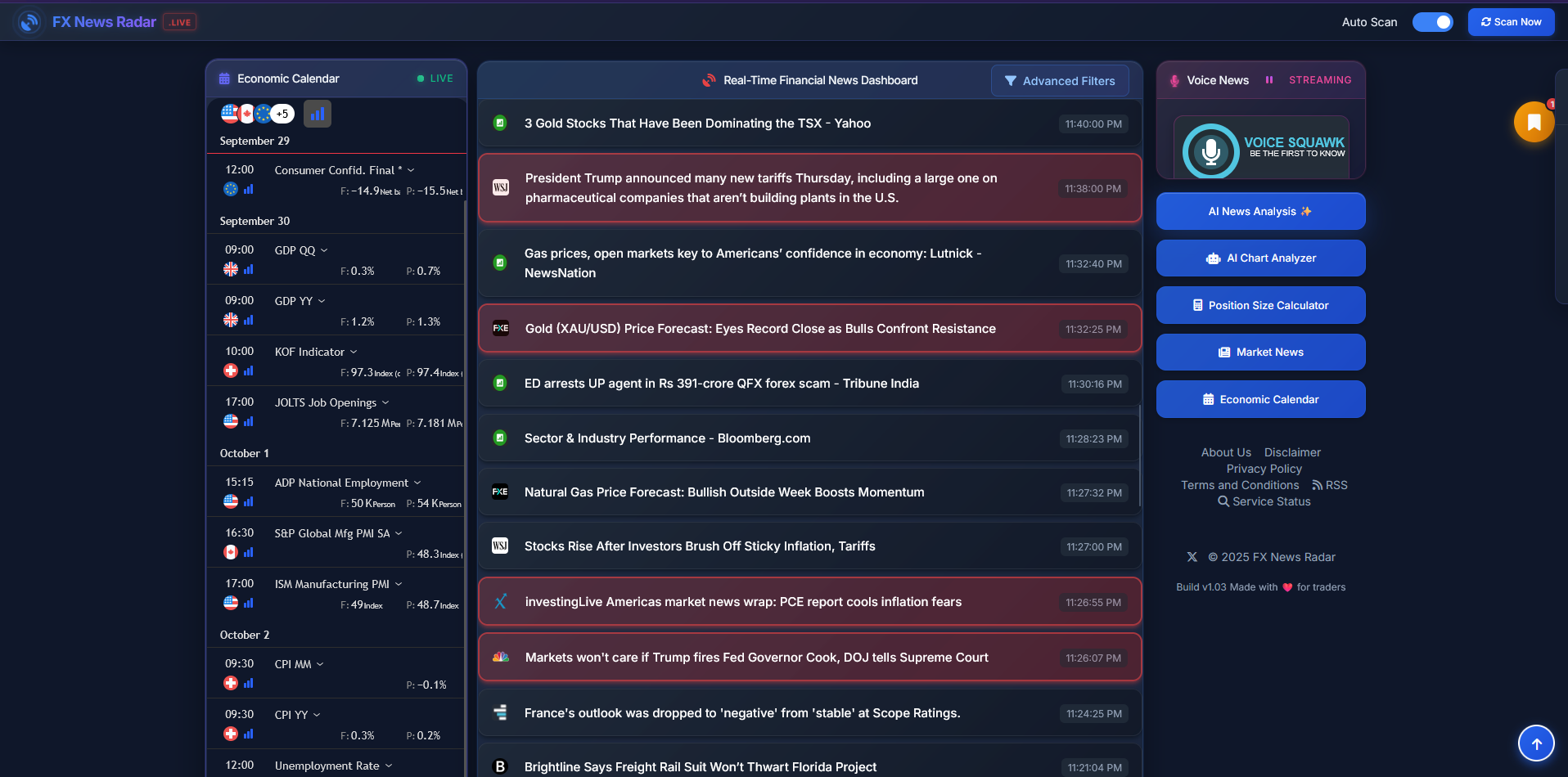Click the X (Twitter) icon in footer
Image resolution: width=1568 pixels, height=777 pixels.
point(1192,557)
